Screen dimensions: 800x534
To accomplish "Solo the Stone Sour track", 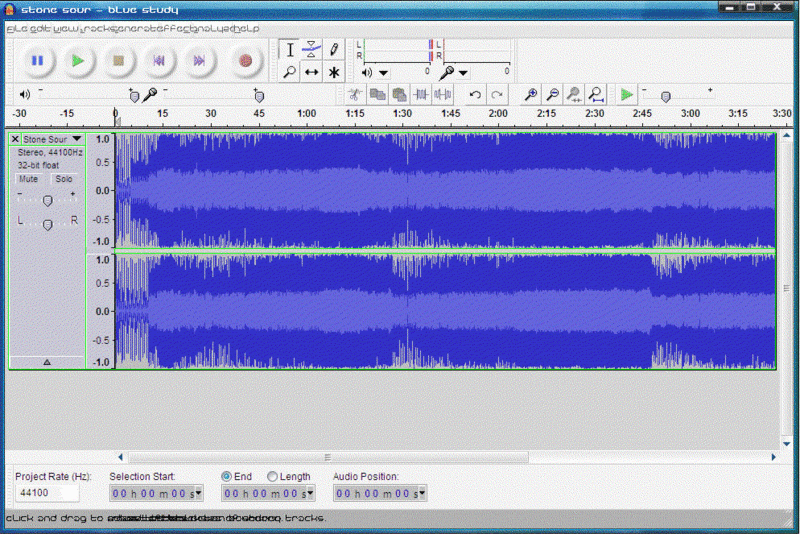I will pos(64,179).
